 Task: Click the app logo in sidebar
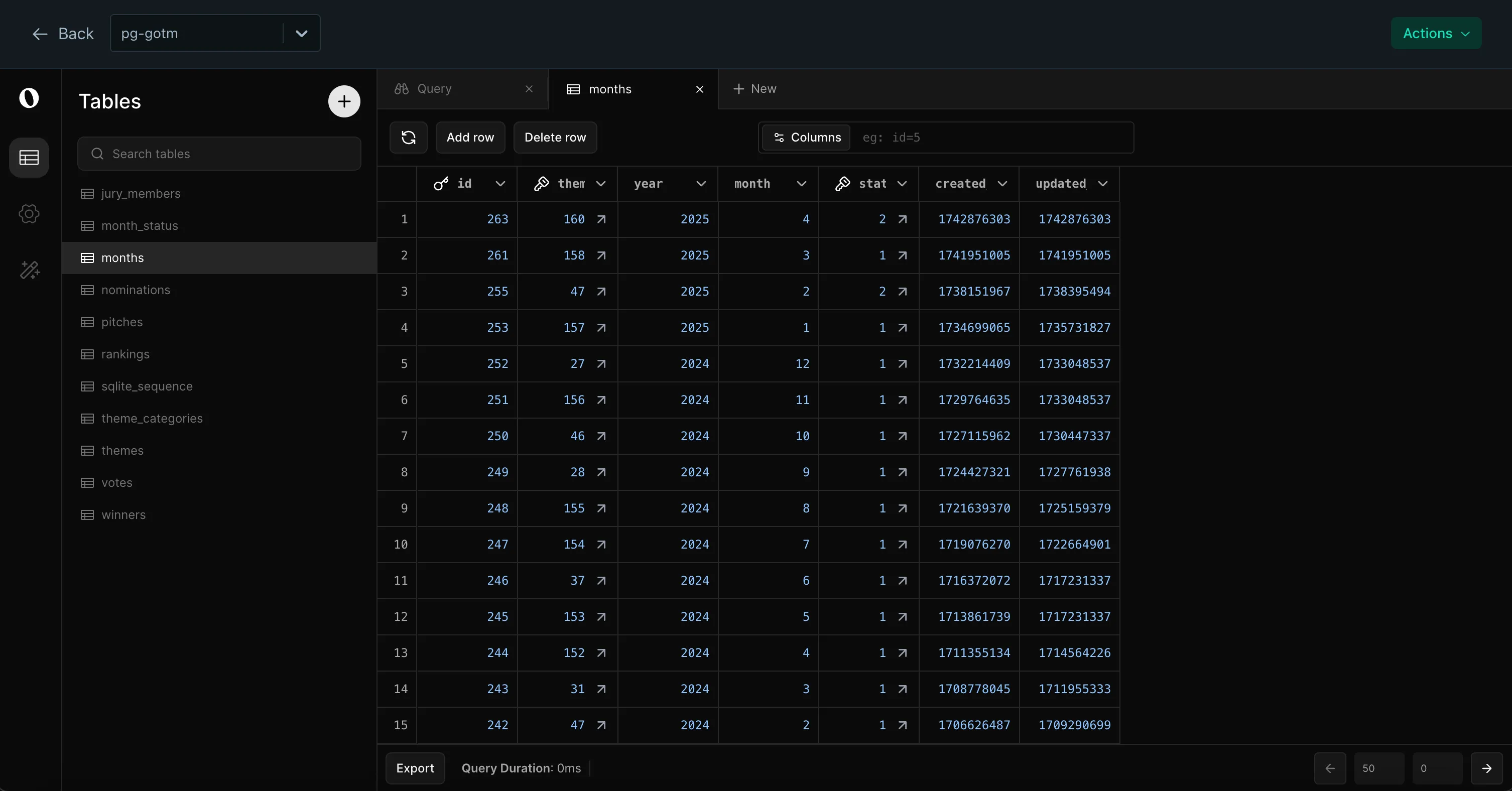(29, 98)
